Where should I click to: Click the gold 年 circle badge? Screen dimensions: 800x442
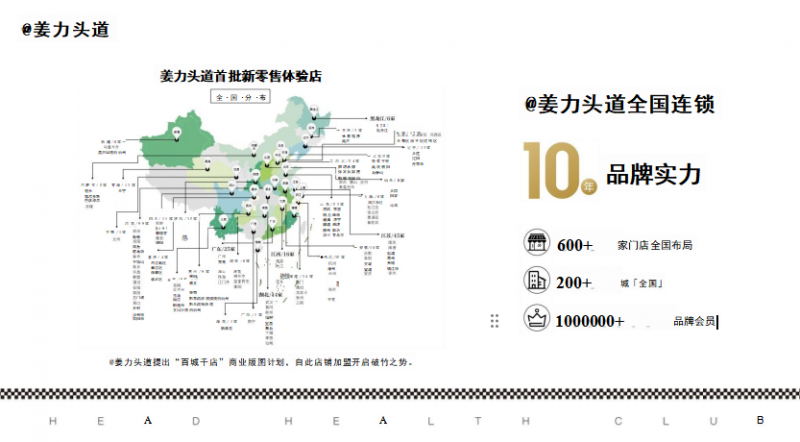point(589,186)
